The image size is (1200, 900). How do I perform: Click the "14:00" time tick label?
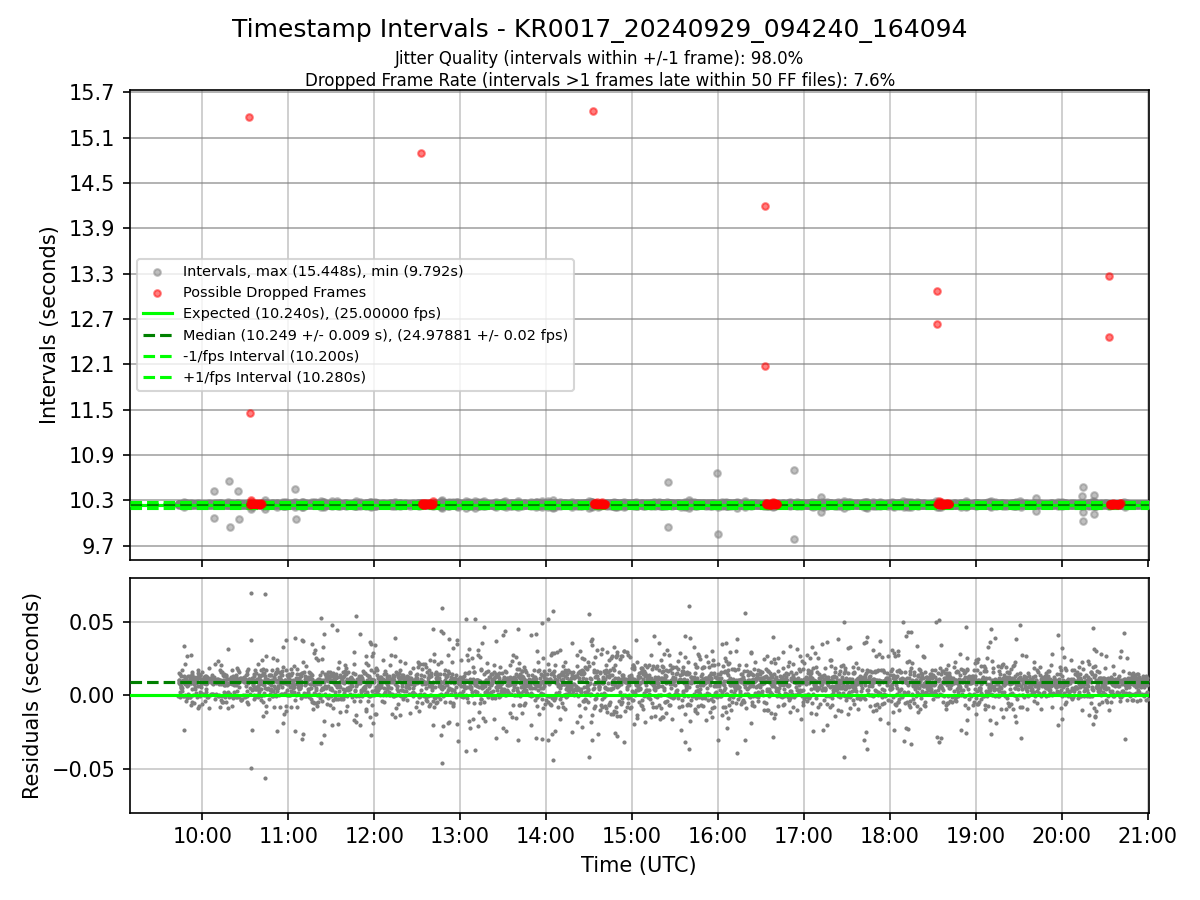point(546,835)
